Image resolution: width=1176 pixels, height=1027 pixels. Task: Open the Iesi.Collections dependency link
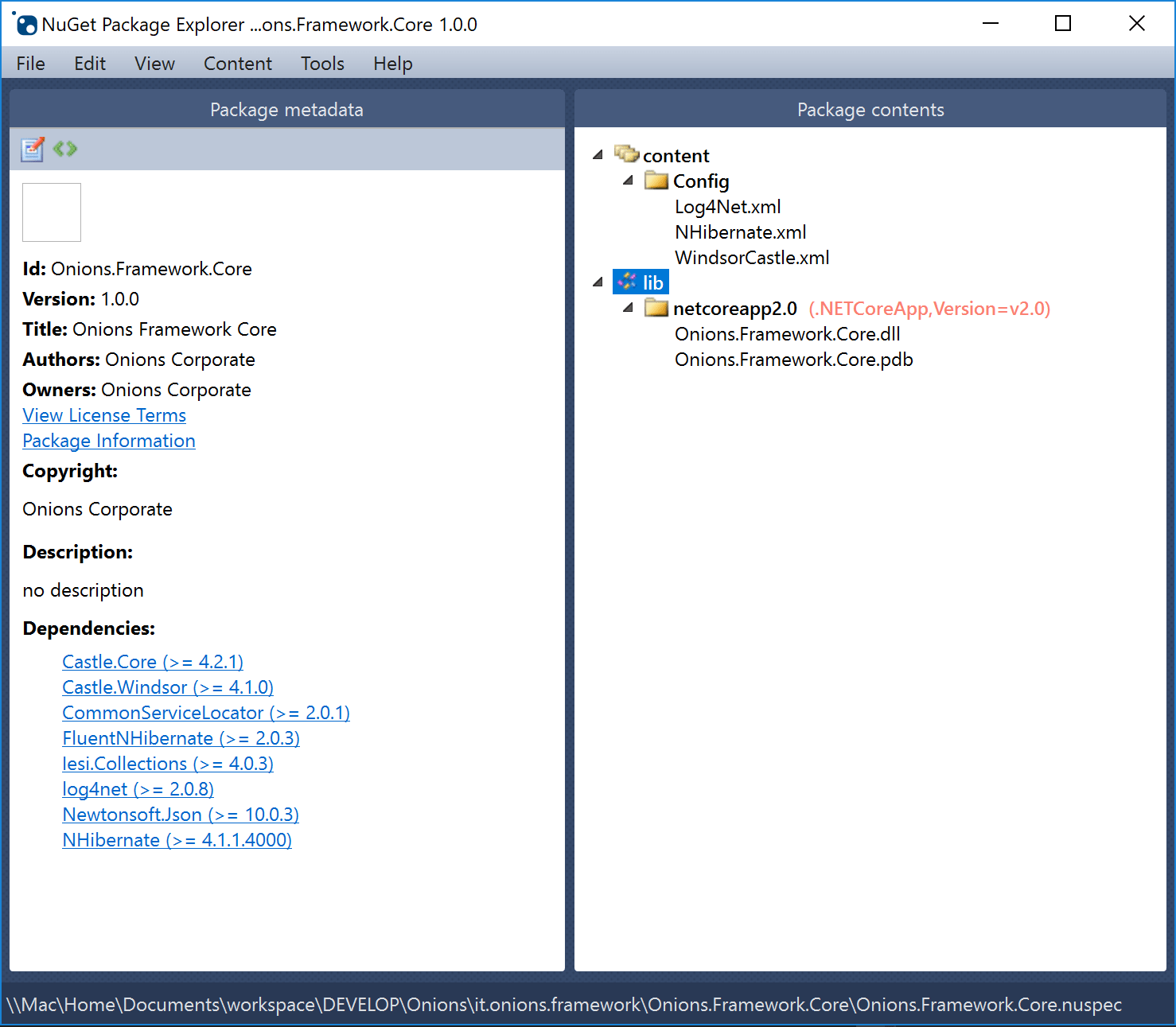pos(168,764)
